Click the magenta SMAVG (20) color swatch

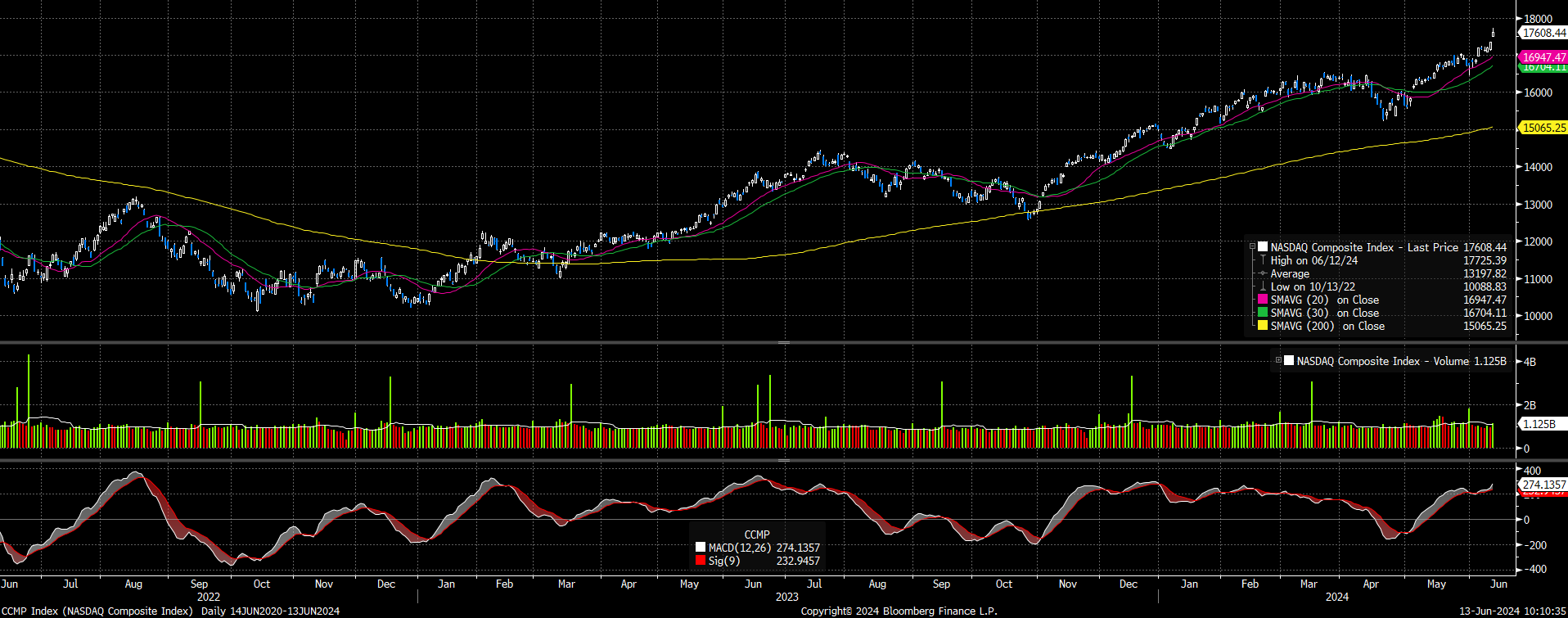point(1263,300)
